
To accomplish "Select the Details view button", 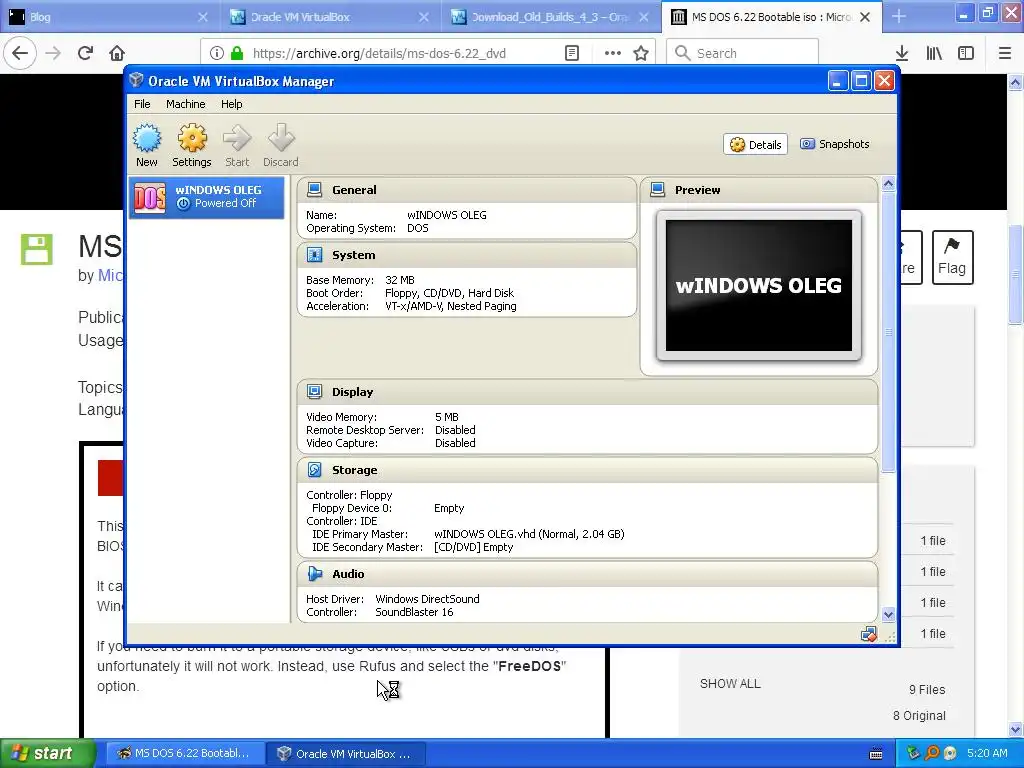I will coord(756,144).
